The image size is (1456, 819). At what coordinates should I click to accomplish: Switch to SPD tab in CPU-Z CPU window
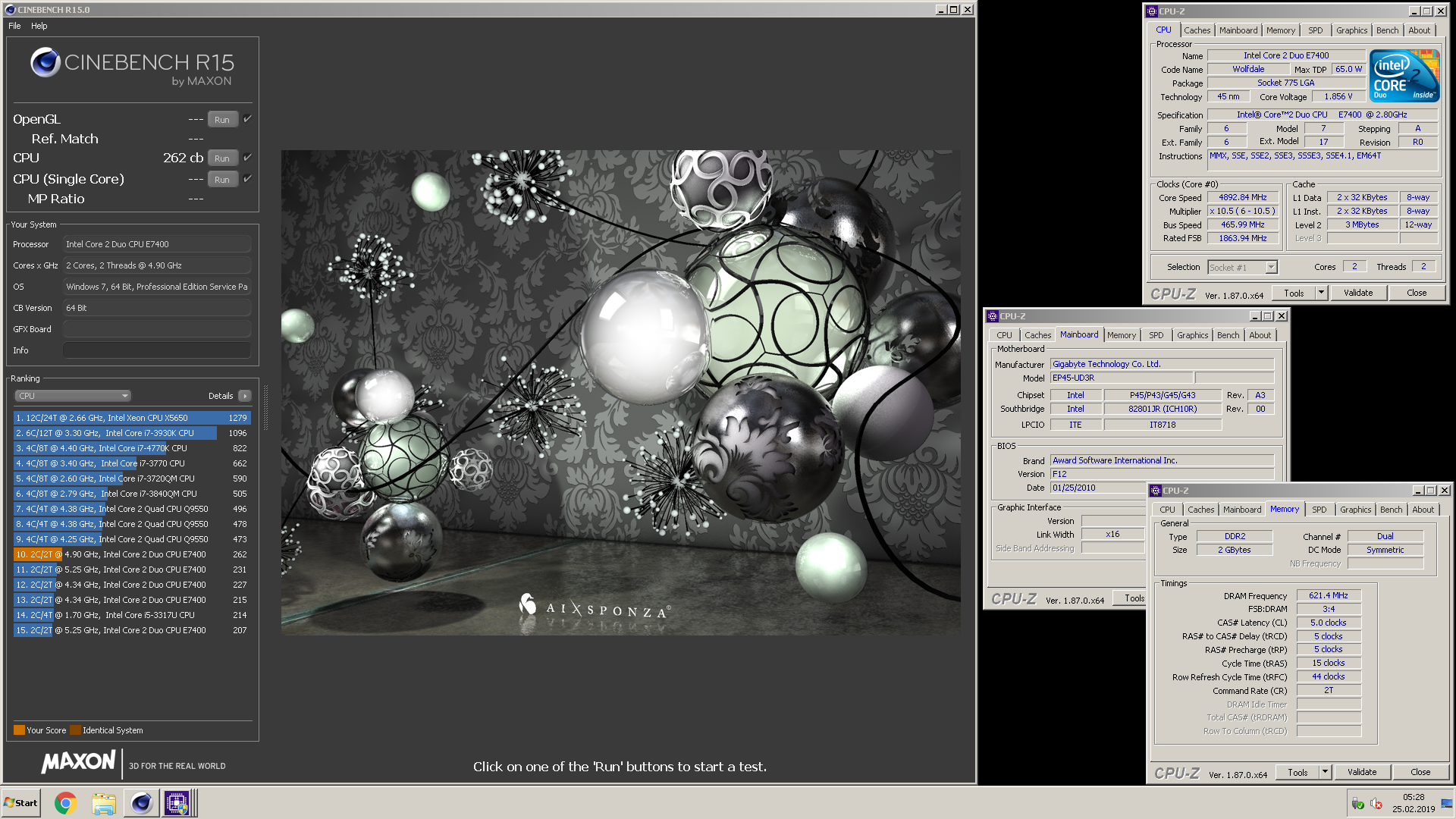[1316, 30]
